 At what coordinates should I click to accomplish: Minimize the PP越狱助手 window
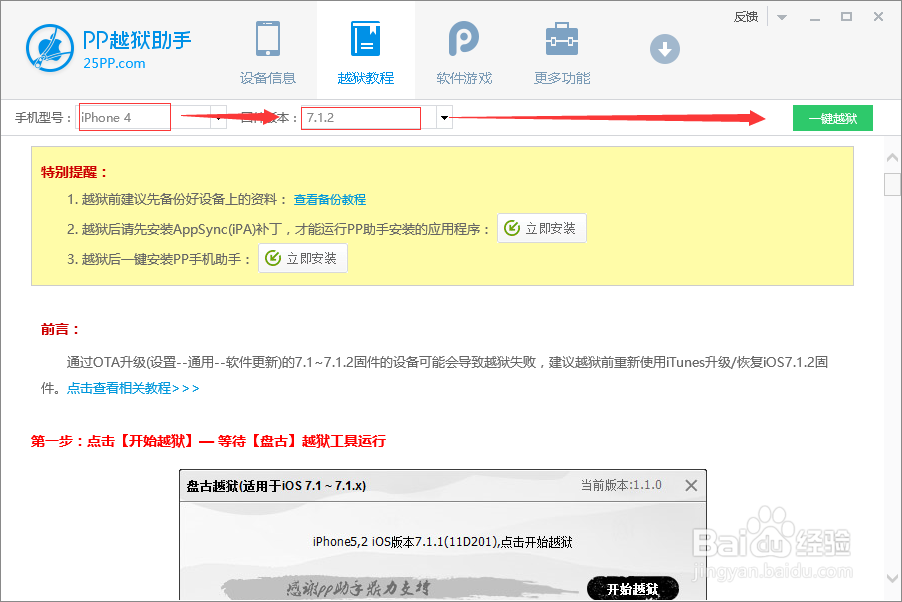[x=815, y=18]
